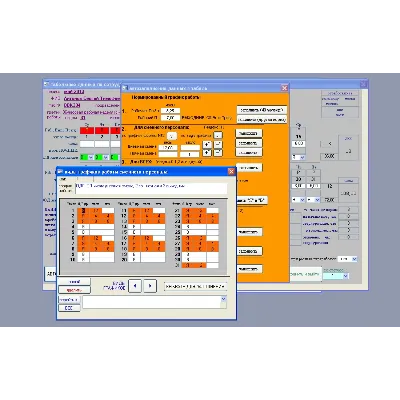This screenshot has height=400, width=400.
Task: Open the purple date link at top of back window
Action: click(74, 92)
